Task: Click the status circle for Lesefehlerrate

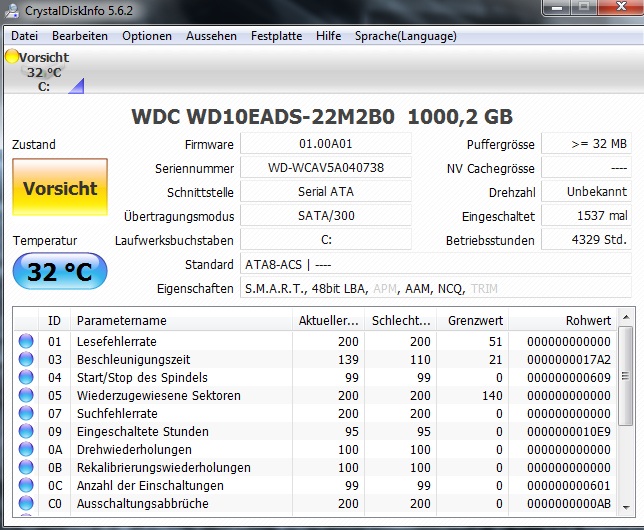Action: pos(26,341)
